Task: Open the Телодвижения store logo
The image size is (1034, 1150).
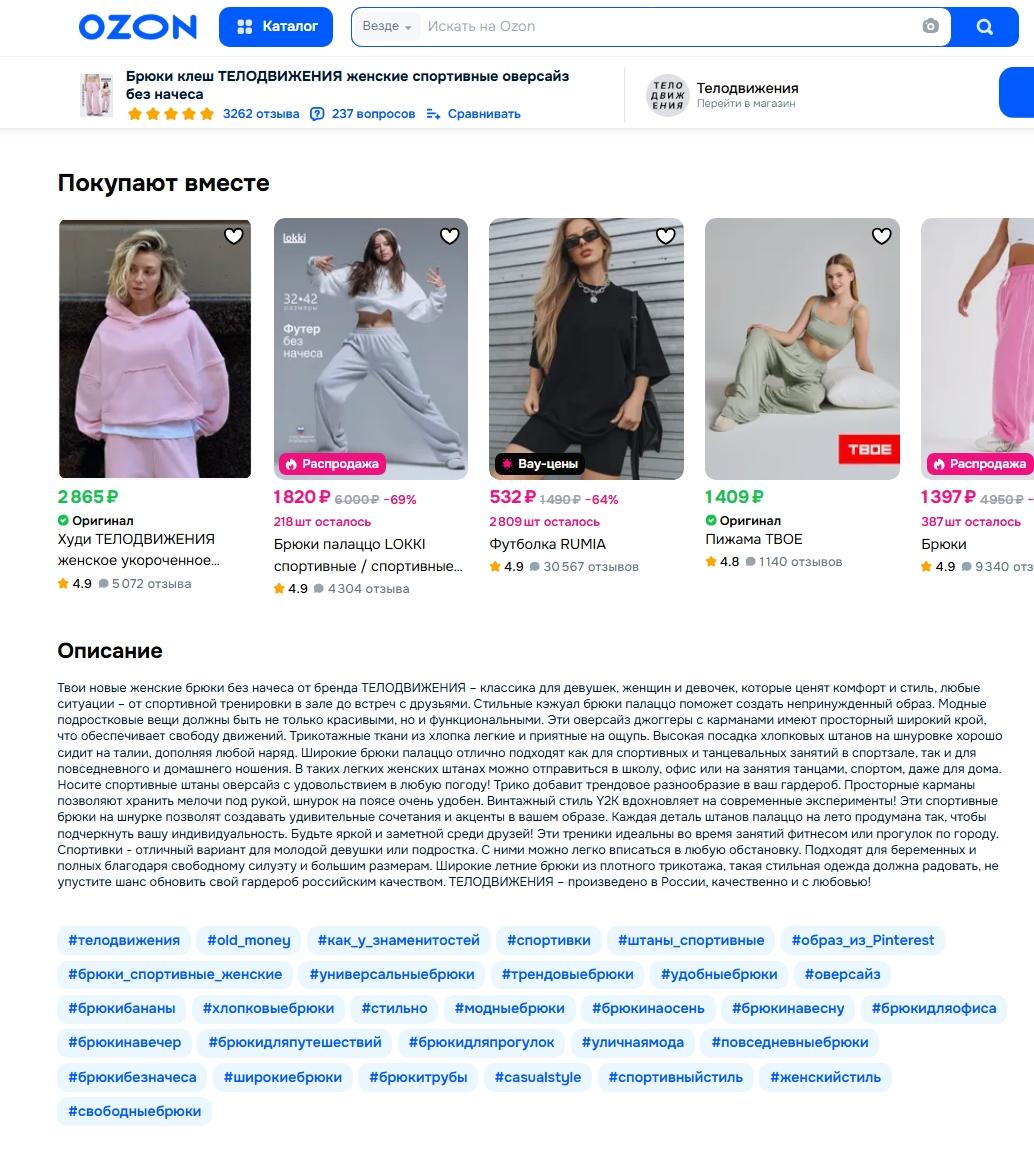Action: (x=667, y=95)
